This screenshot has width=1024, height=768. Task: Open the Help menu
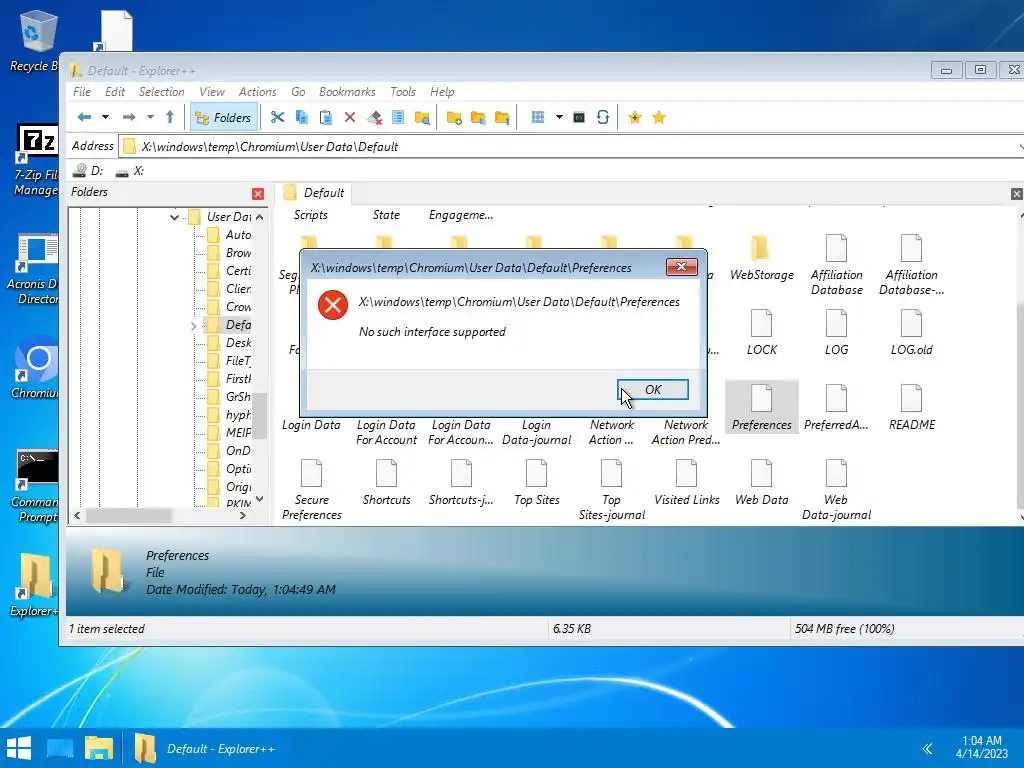[442, 92]
